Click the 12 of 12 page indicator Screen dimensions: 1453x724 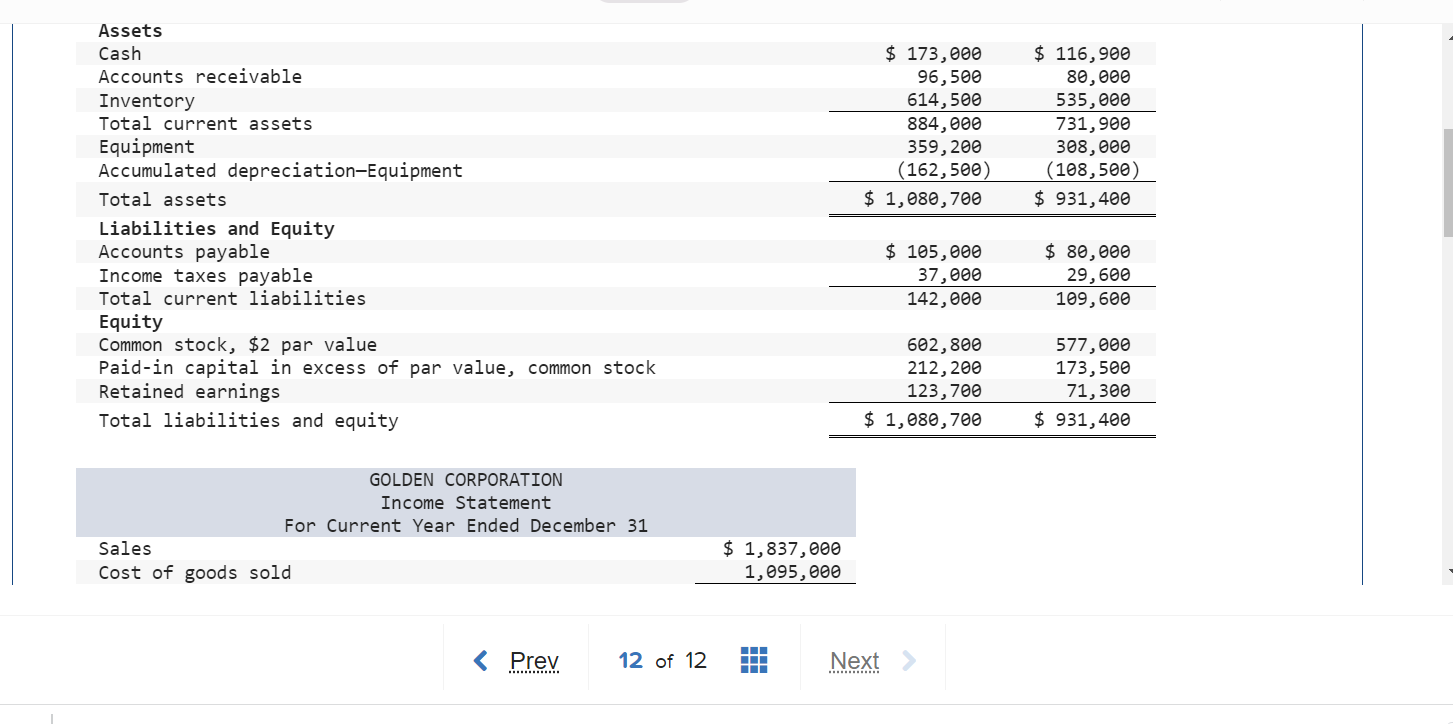click(x=662, y=661)
